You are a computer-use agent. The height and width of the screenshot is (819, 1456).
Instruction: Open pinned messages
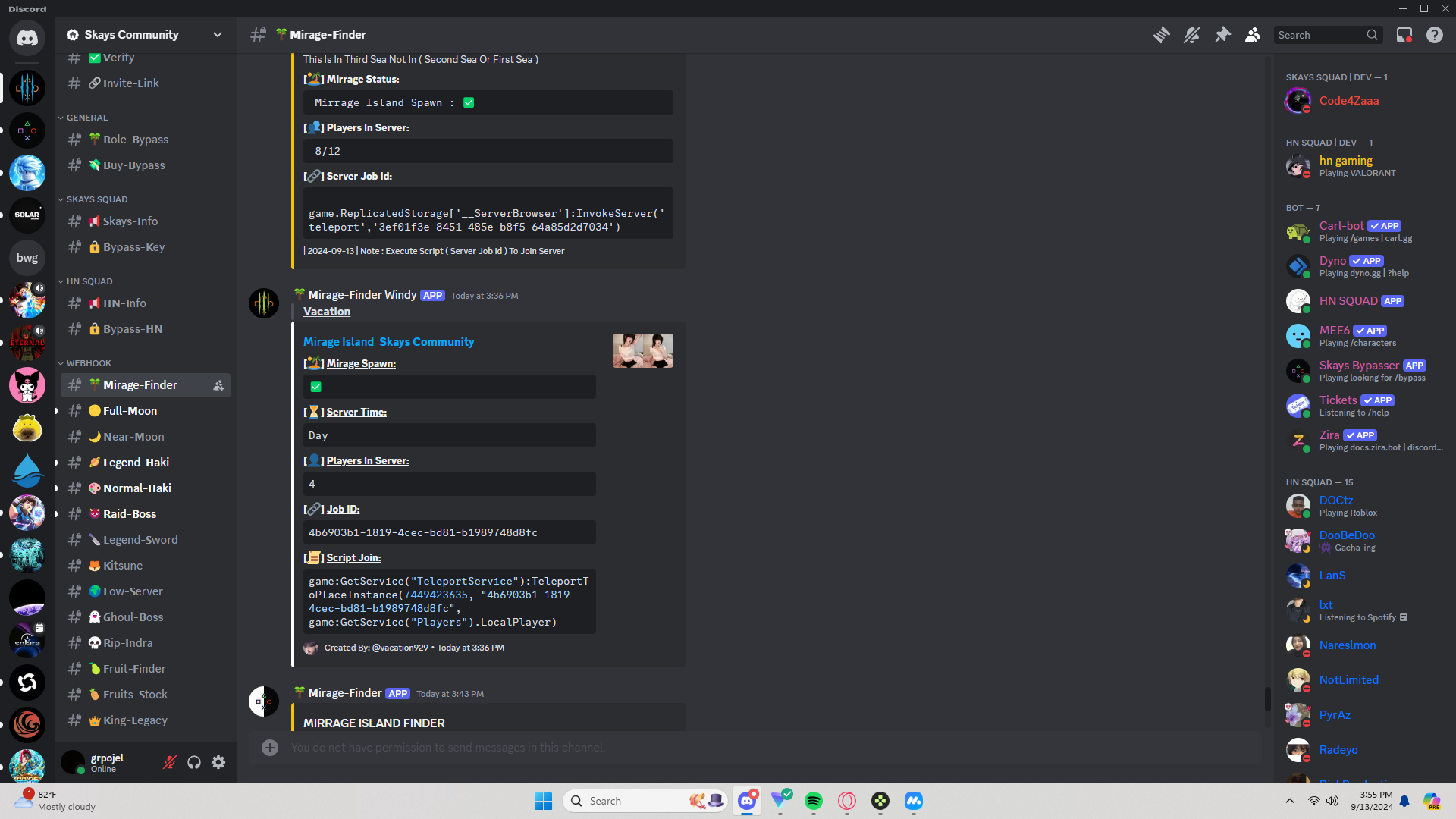(1222, 35)
